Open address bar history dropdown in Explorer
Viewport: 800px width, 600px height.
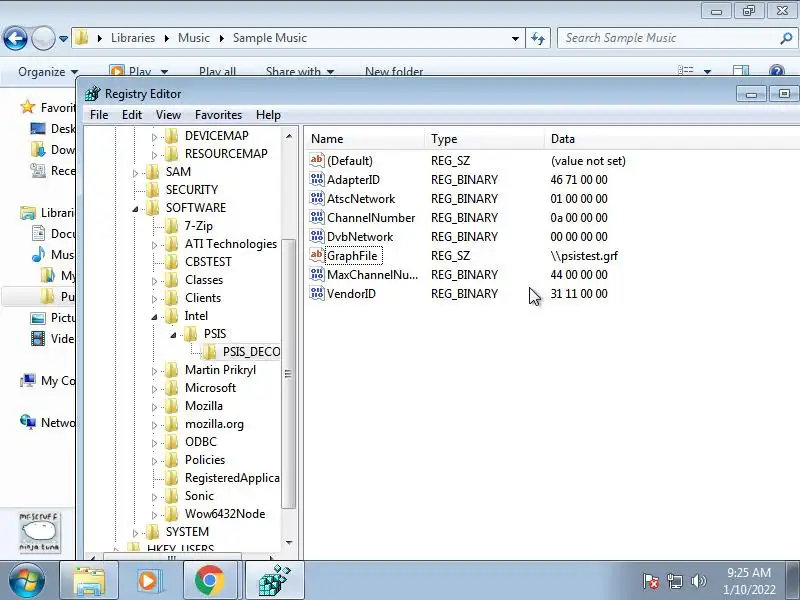515,39
